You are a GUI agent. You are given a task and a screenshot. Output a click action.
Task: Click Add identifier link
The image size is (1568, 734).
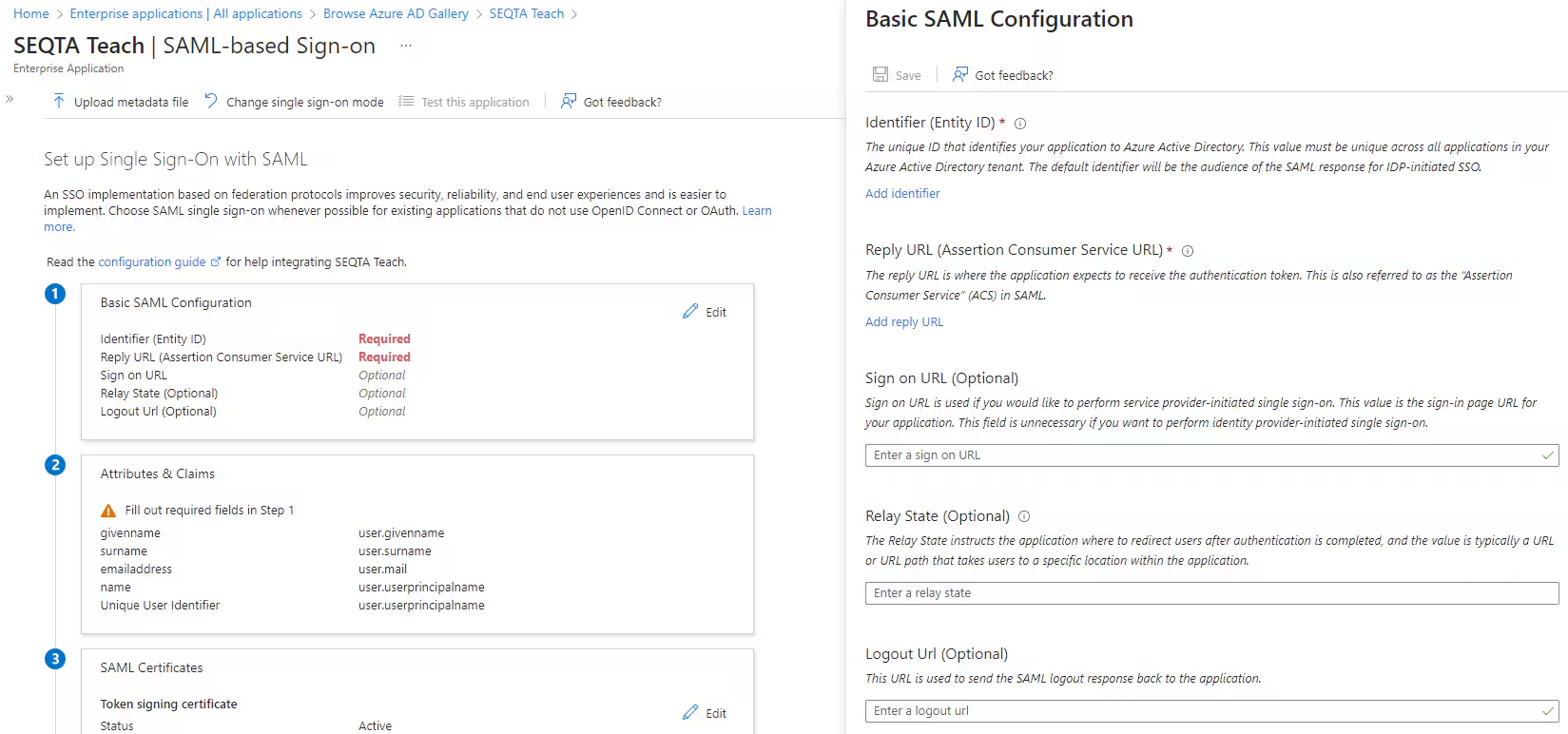point(902,193)
